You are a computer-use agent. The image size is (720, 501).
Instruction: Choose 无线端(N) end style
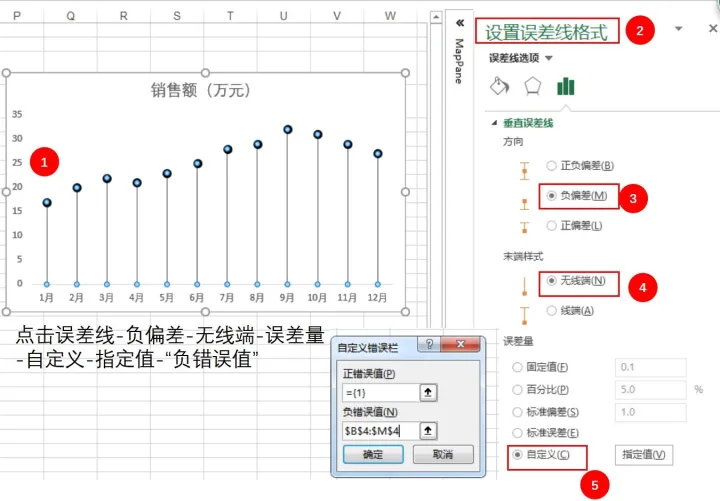coord(576,281)
